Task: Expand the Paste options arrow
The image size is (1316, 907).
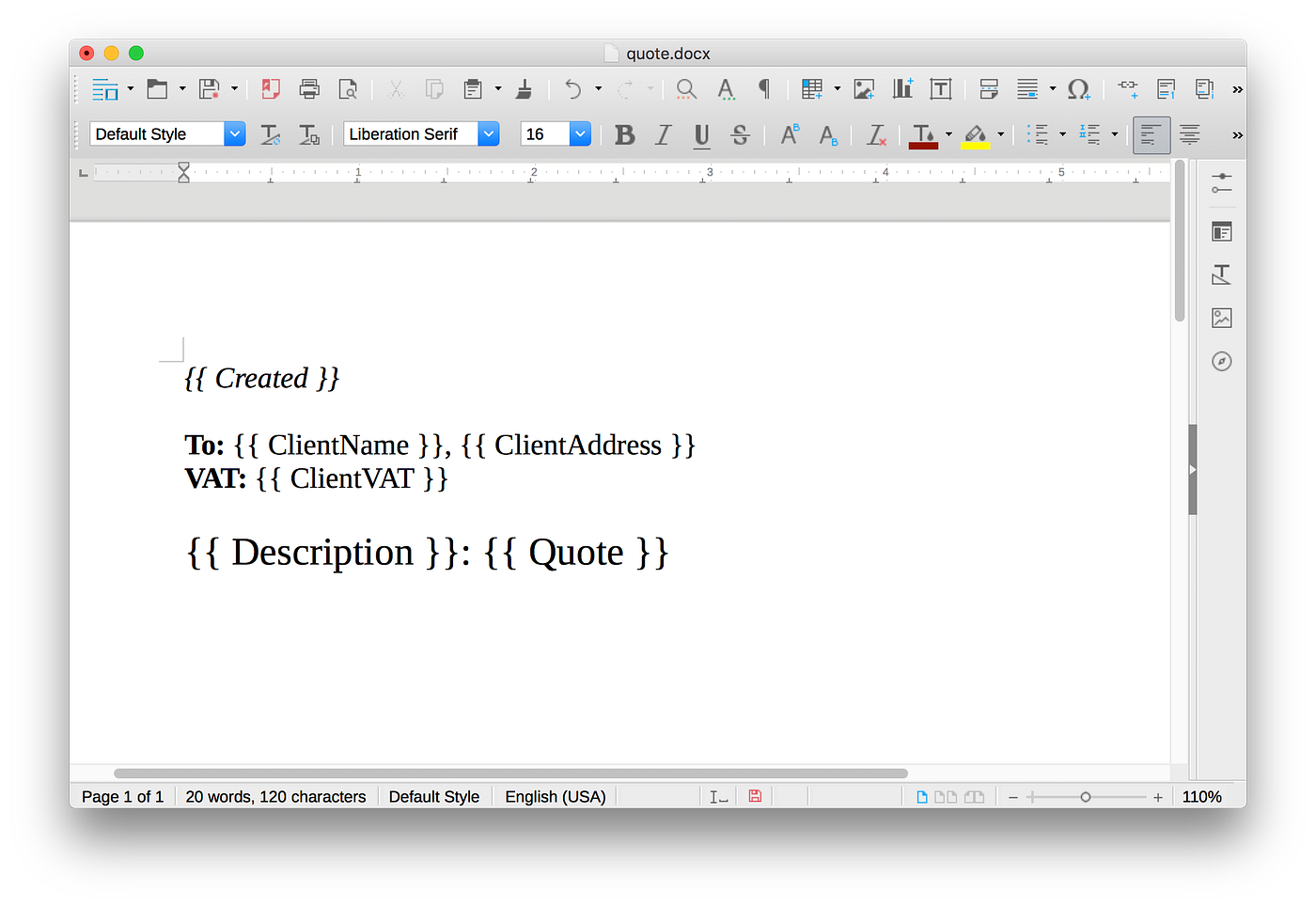Action: pyautogui.click(x=498, y=89)
